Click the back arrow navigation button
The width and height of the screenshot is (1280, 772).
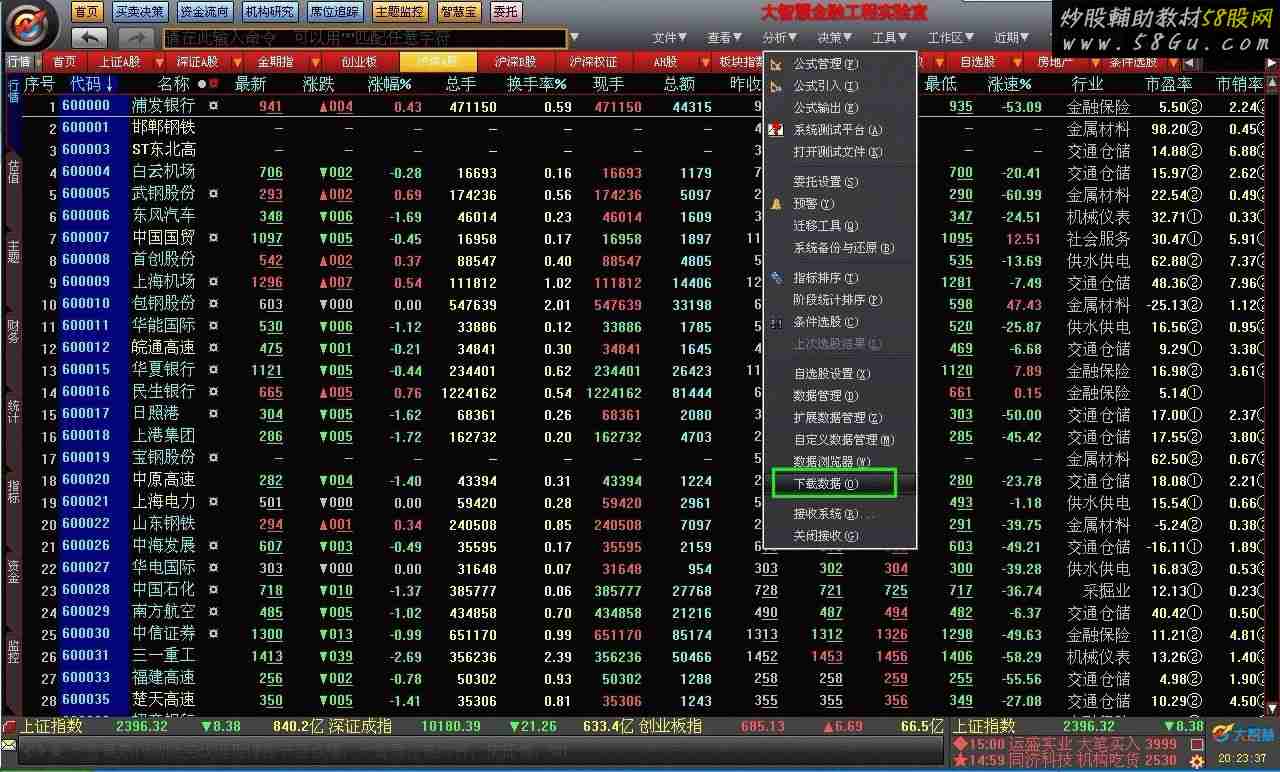pyautogui.click(x=89, y=38)
